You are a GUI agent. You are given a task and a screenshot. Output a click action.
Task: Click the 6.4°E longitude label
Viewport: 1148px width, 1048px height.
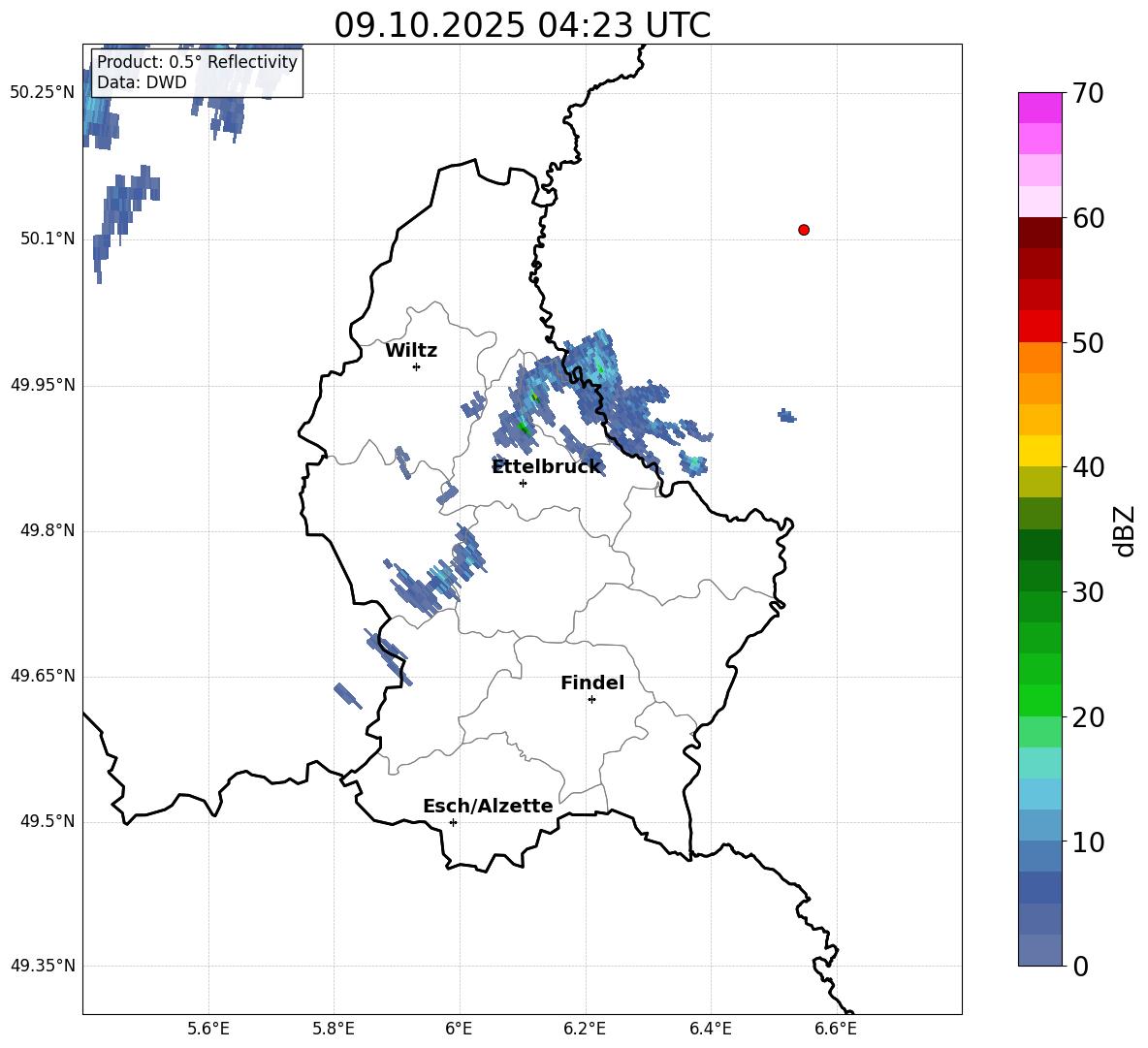(710, 1029)
